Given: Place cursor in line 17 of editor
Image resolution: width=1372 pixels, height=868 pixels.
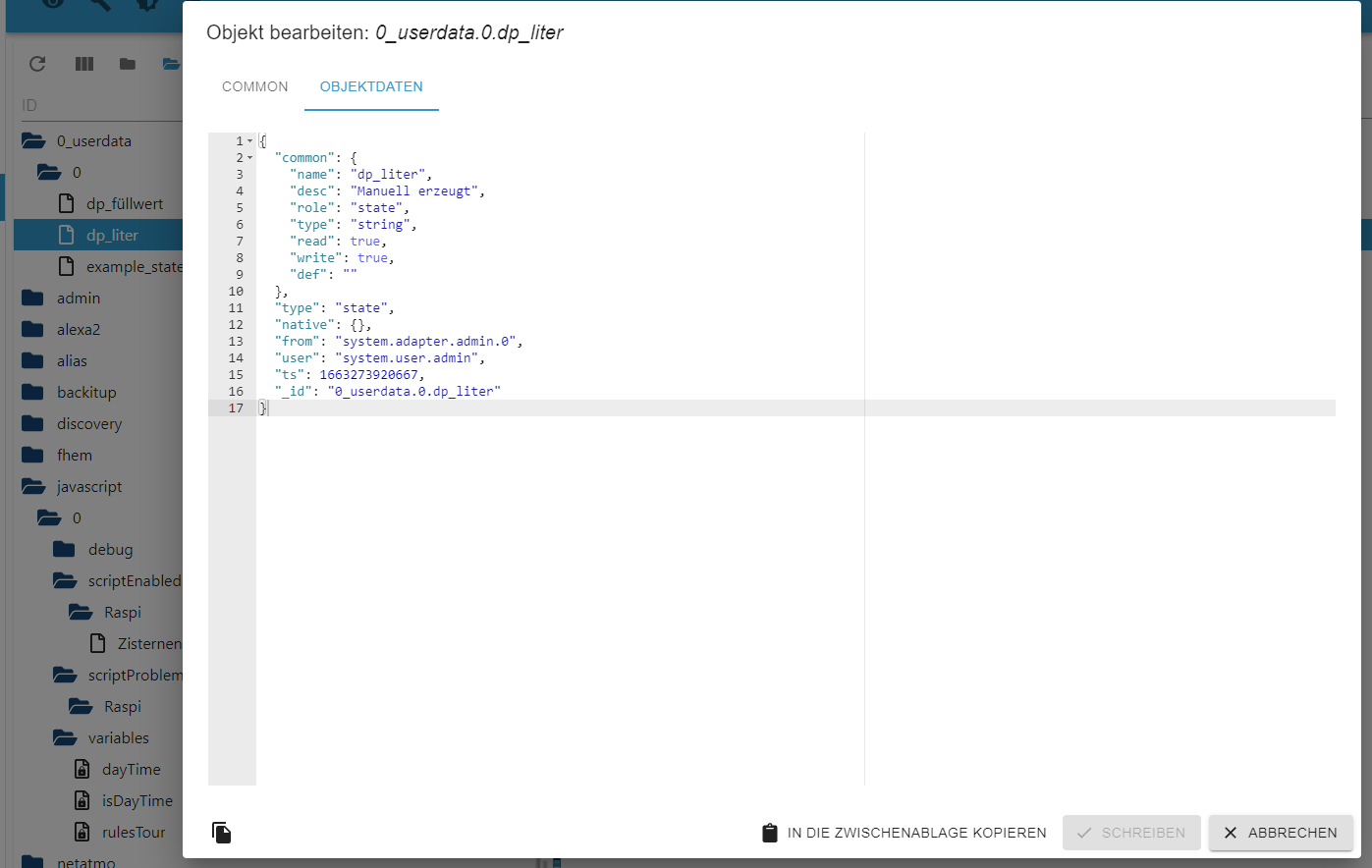Looking at the screenshot, I should 796,408.
